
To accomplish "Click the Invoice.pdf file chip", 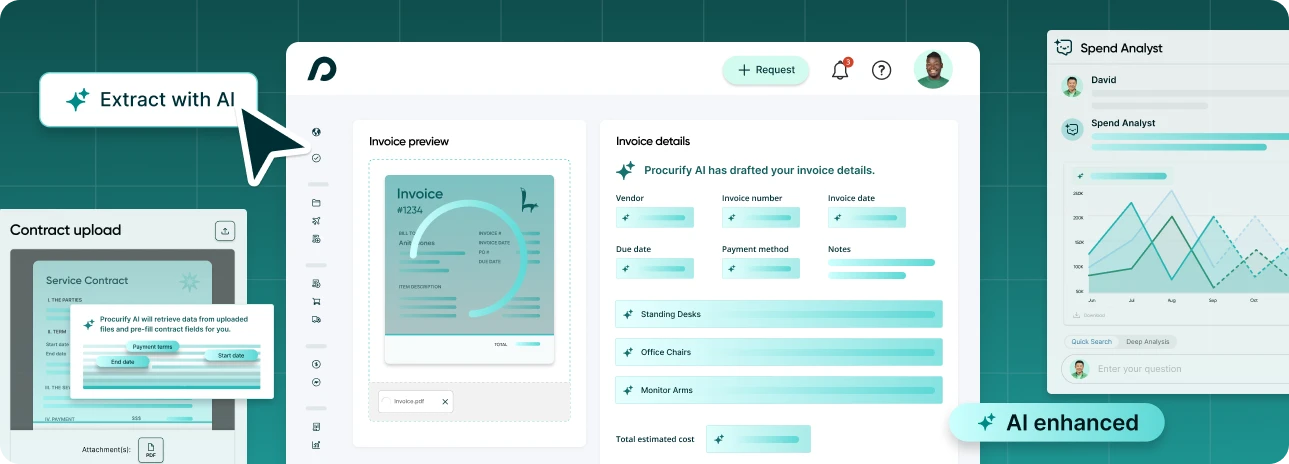I will click(x=415, y=401).
